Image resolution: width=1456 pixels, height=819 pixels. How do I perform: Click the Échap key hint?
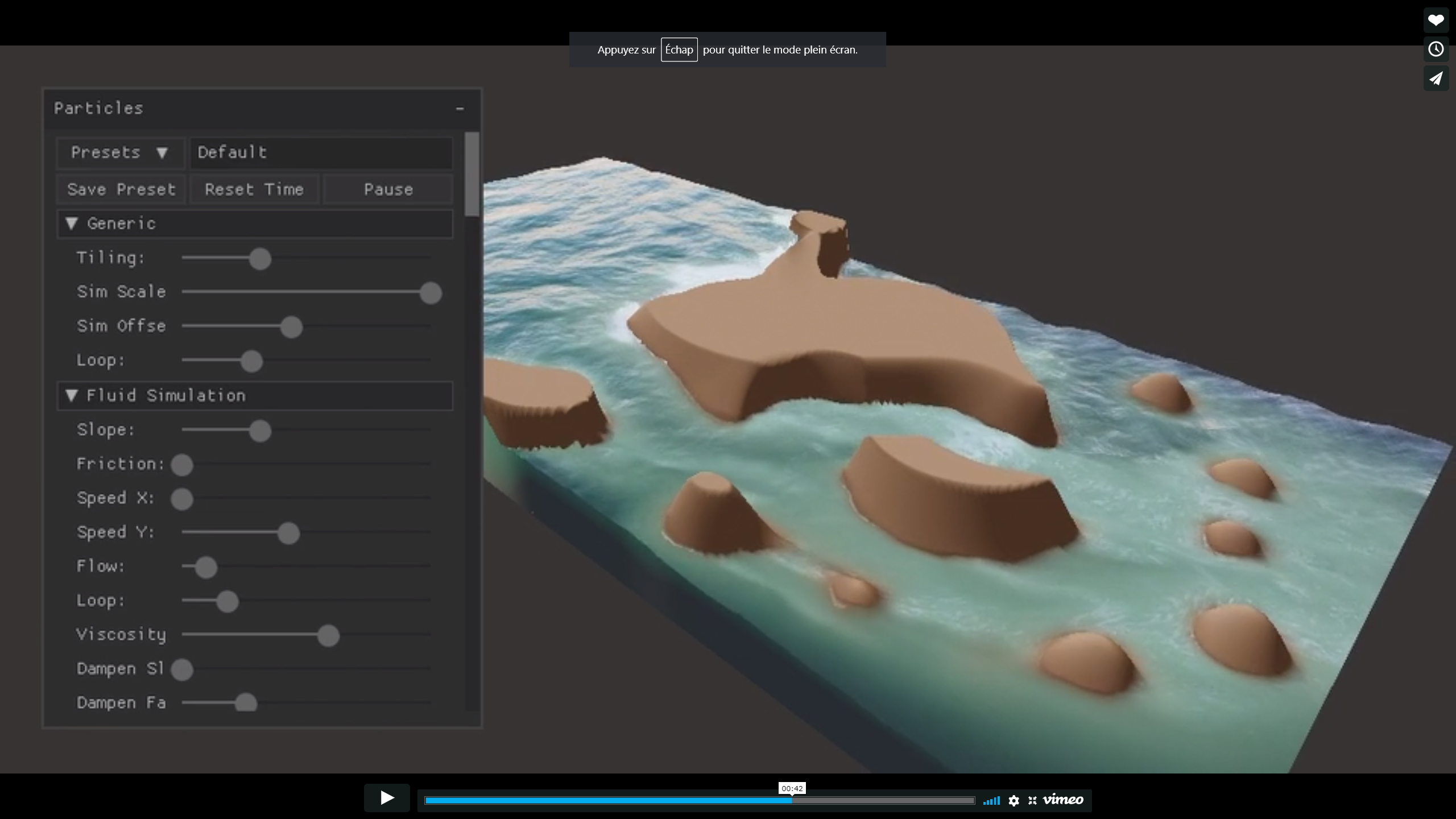click(x=679, y=49)
